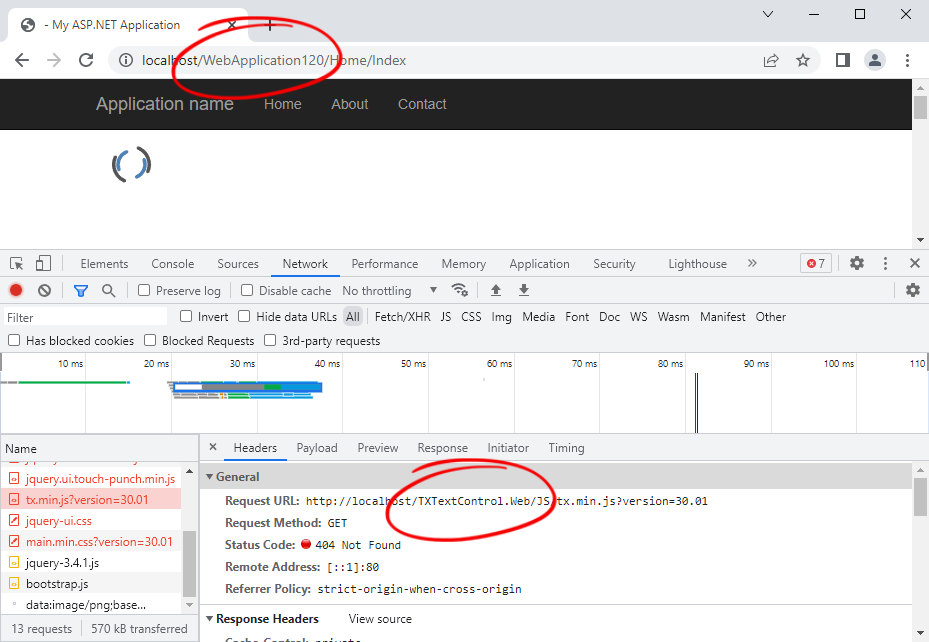Image resolution: width=929 pixels, height=642 pixels.
Task: Reload the page with refresh icon
Action: 87,60
